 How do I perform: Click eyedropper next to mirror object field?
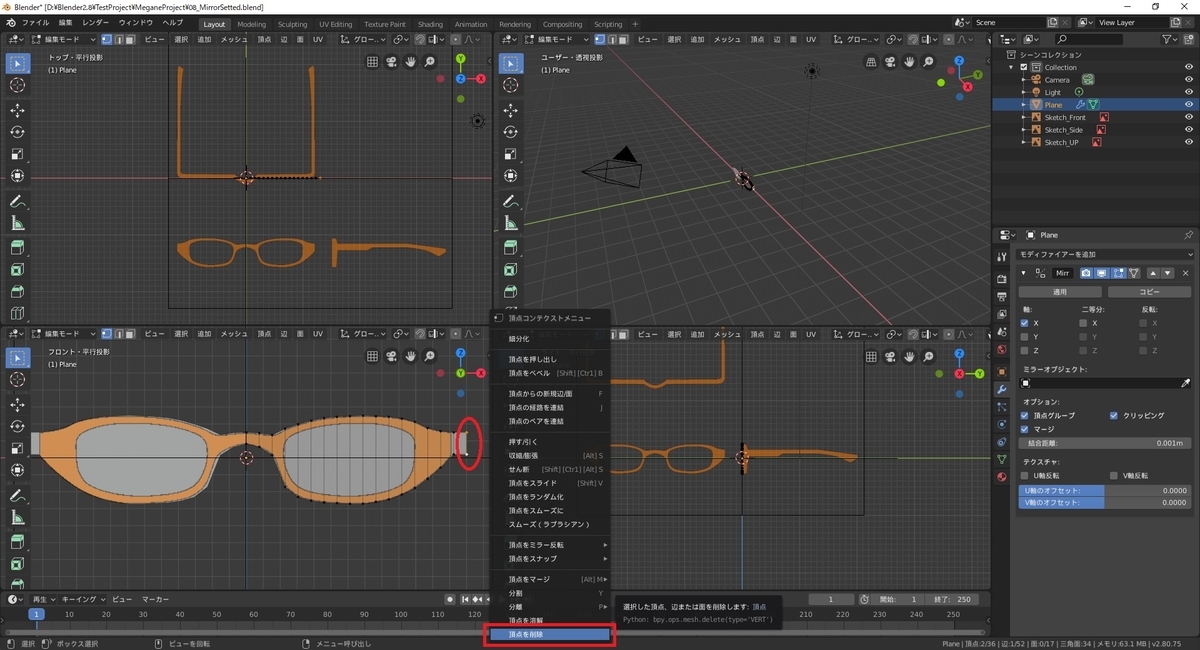[x=1186, y=383]
